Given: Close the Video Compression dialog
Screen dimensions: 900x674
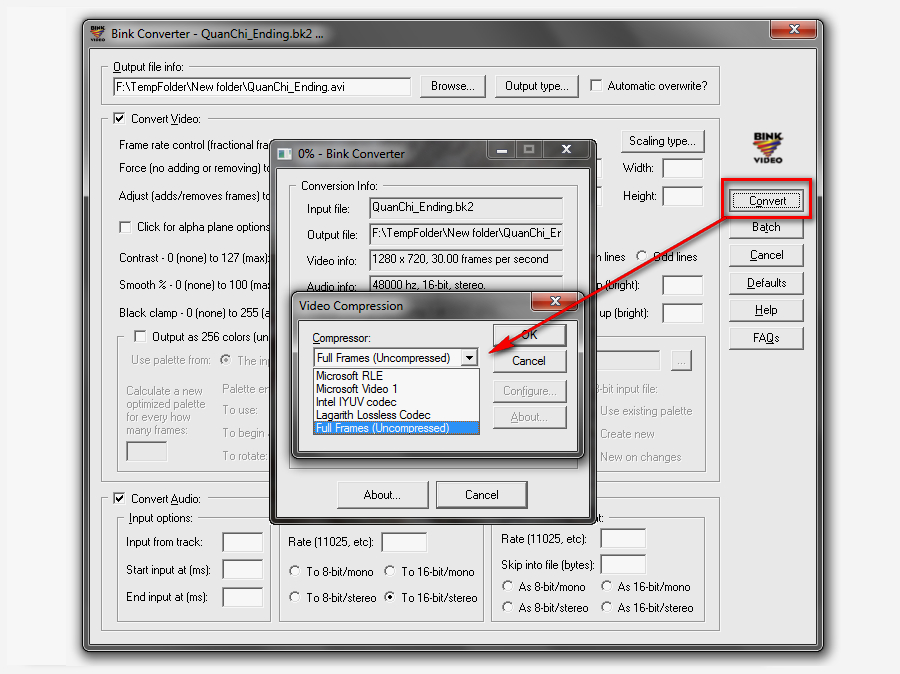Looking at the screenshot, I should pyautogui.click(x=555, y=301).
